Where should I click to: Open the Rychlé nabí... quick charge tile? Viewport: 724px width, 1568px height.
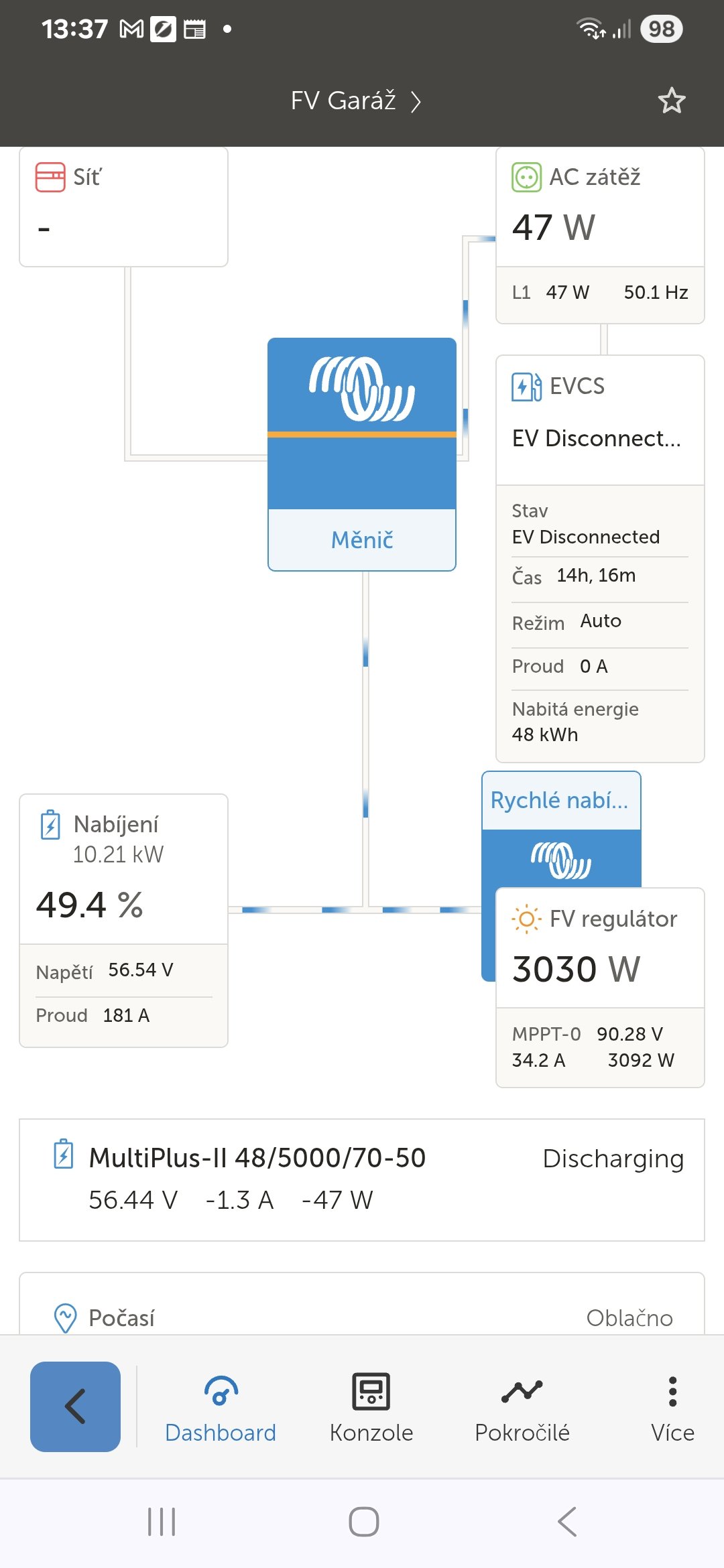tap(560, 801)
